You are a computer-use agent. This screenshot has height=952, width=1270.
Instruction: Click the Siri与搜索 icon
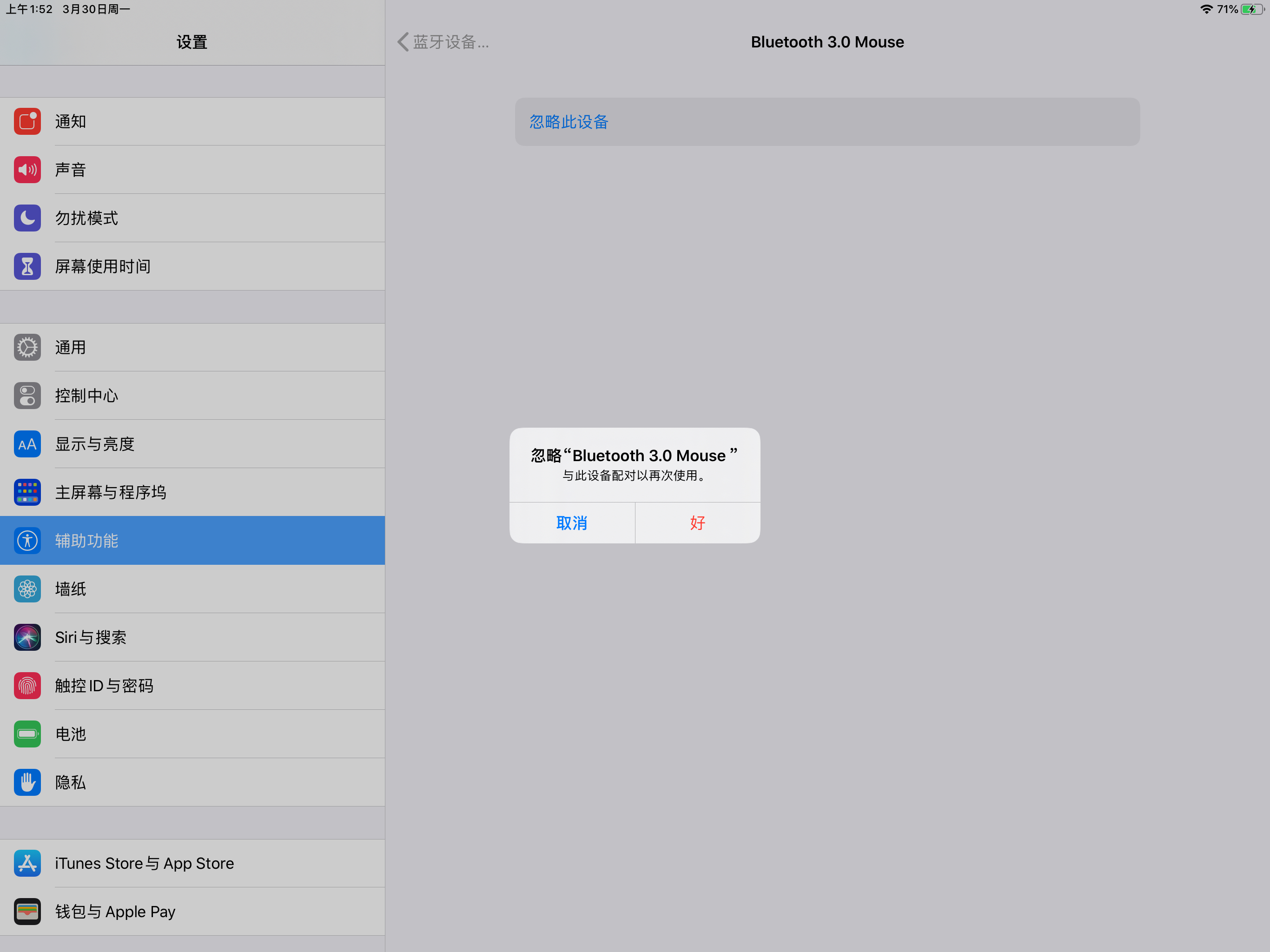click(27, 637)
